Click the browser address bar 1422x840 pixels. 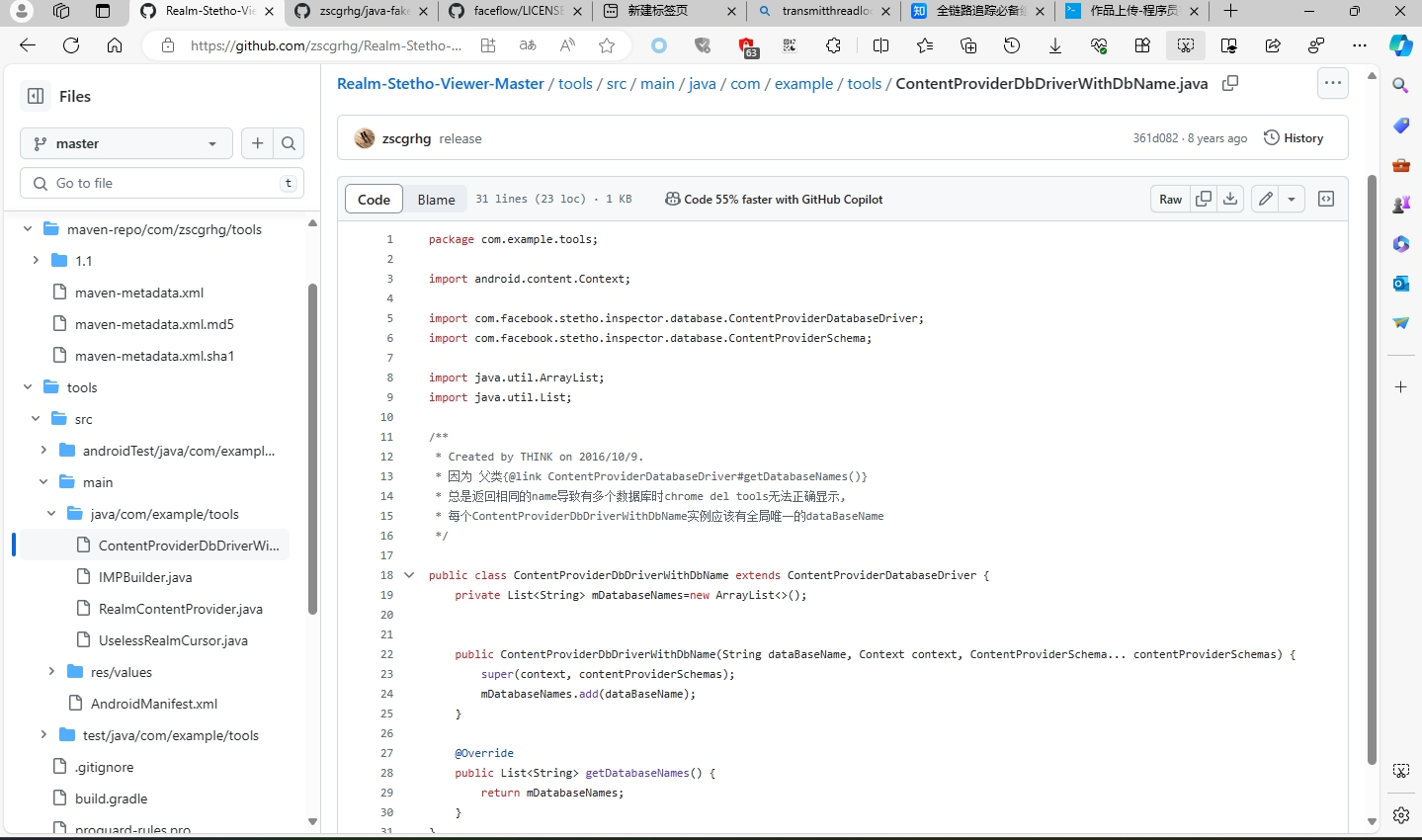[326, 45]
